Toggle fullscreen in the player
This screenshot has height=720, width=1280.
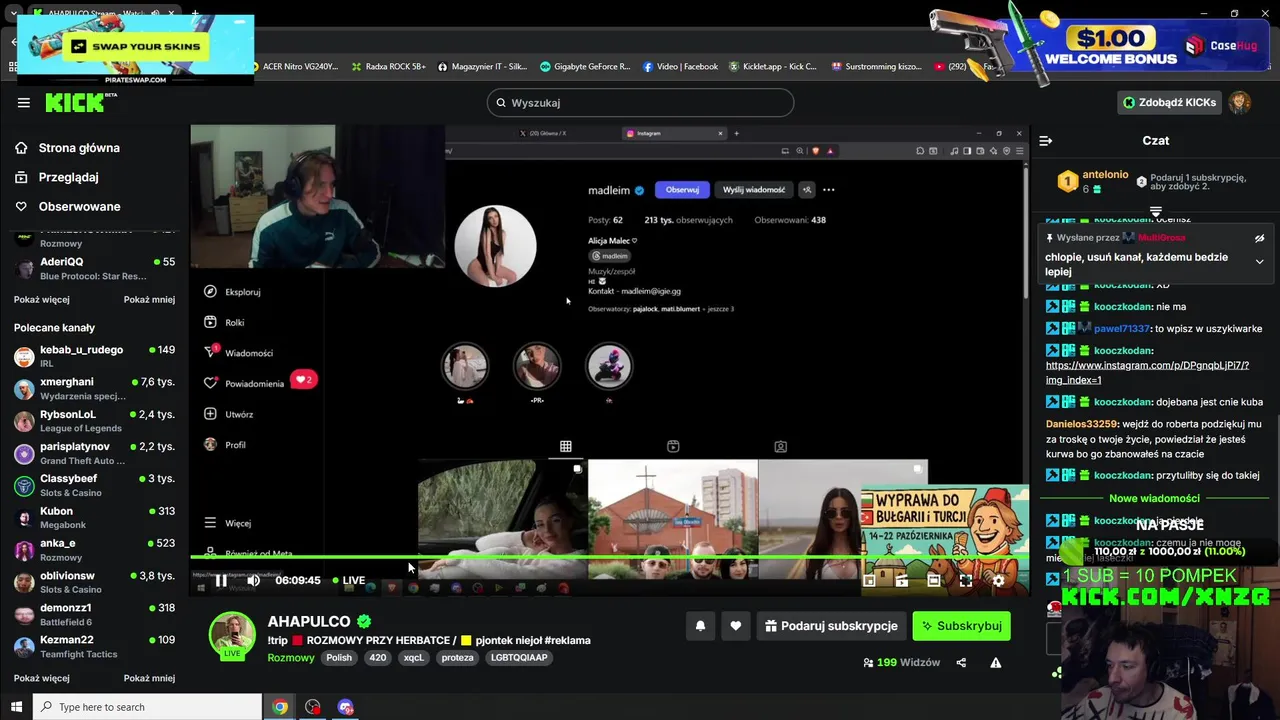coord(965,580)
